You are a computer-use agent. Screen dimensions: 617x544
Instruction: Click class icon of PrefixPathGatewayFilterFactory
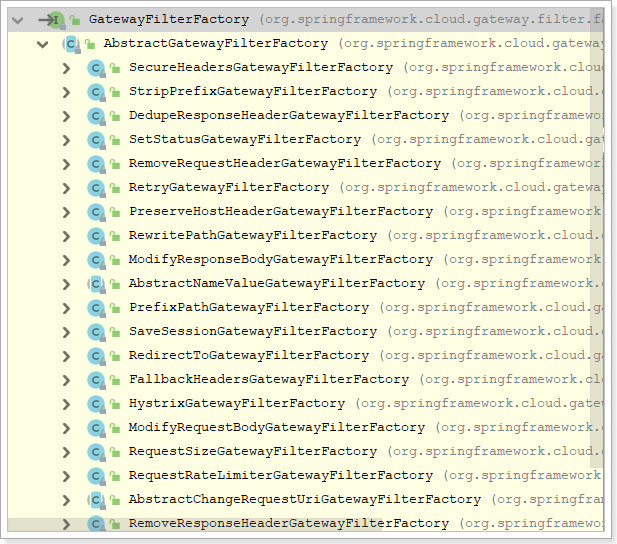pos(96,309)
